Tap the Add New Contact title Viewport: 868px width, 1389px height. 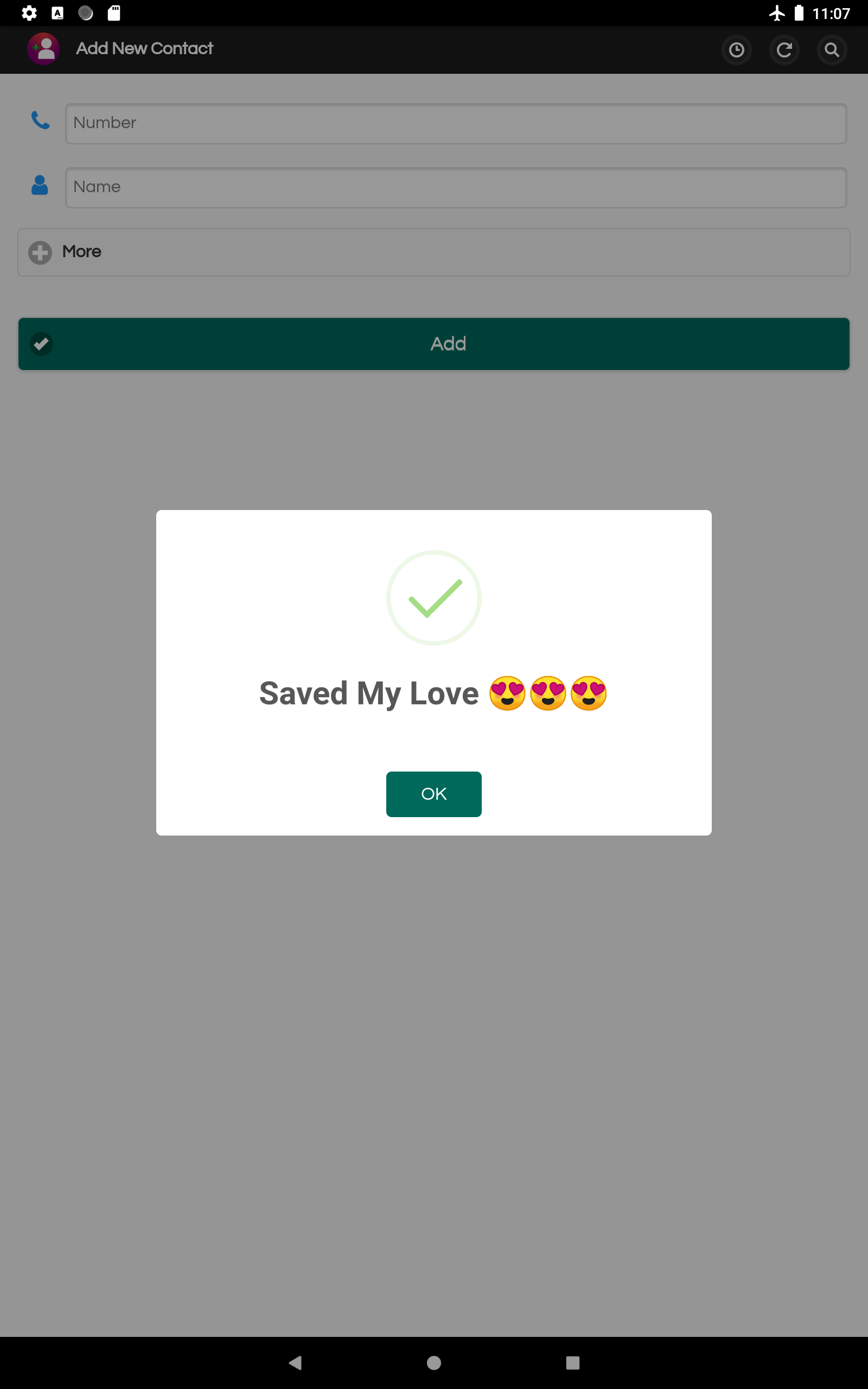click(145, 49)
